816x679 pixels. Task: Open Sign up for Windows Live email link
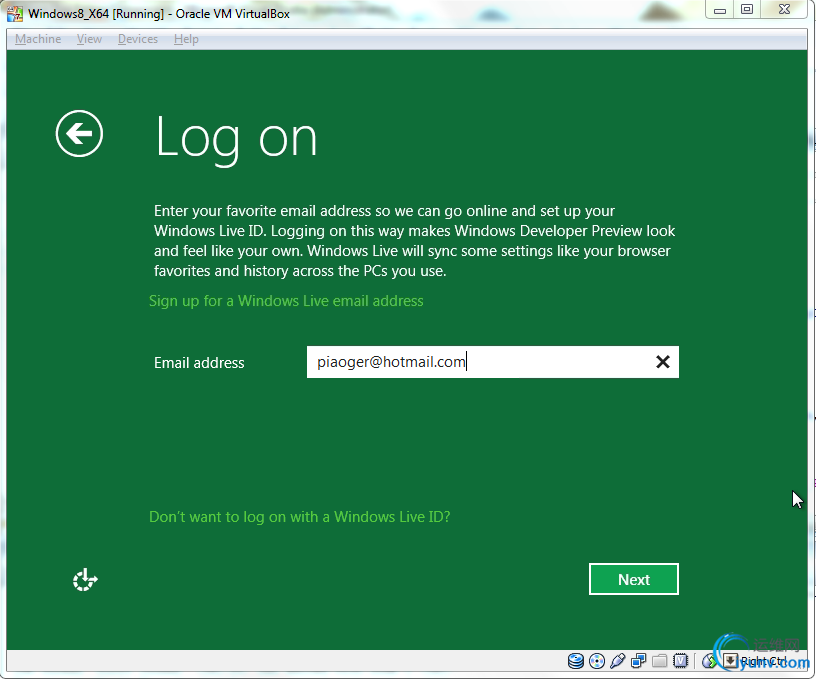pyautogui.click(x=286, y=301)
